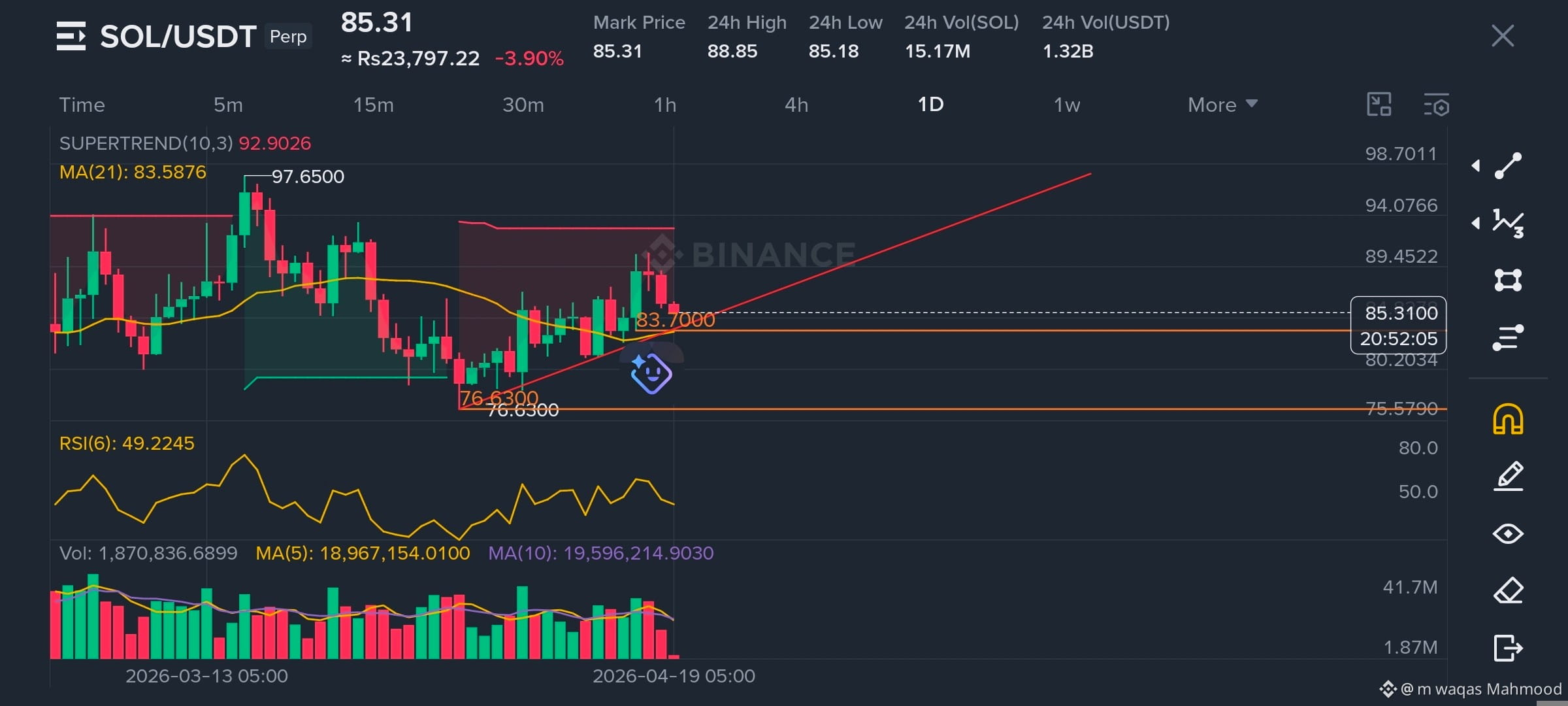Expand trend line tool variants arrow
This screenshot has height=706, width=1568.
pyautogui.click(x=1476, y=165)
